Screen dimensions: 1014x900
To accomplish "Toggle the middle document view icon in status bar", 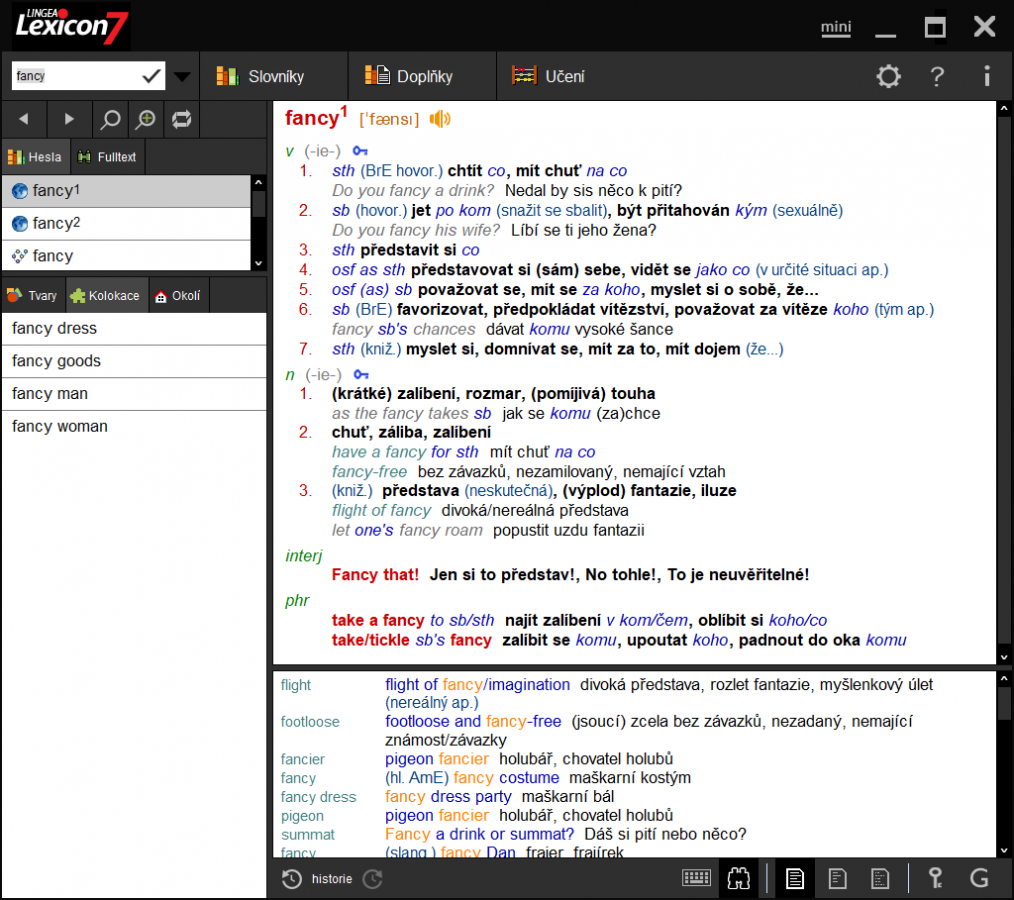I will [x=837, y=878].
